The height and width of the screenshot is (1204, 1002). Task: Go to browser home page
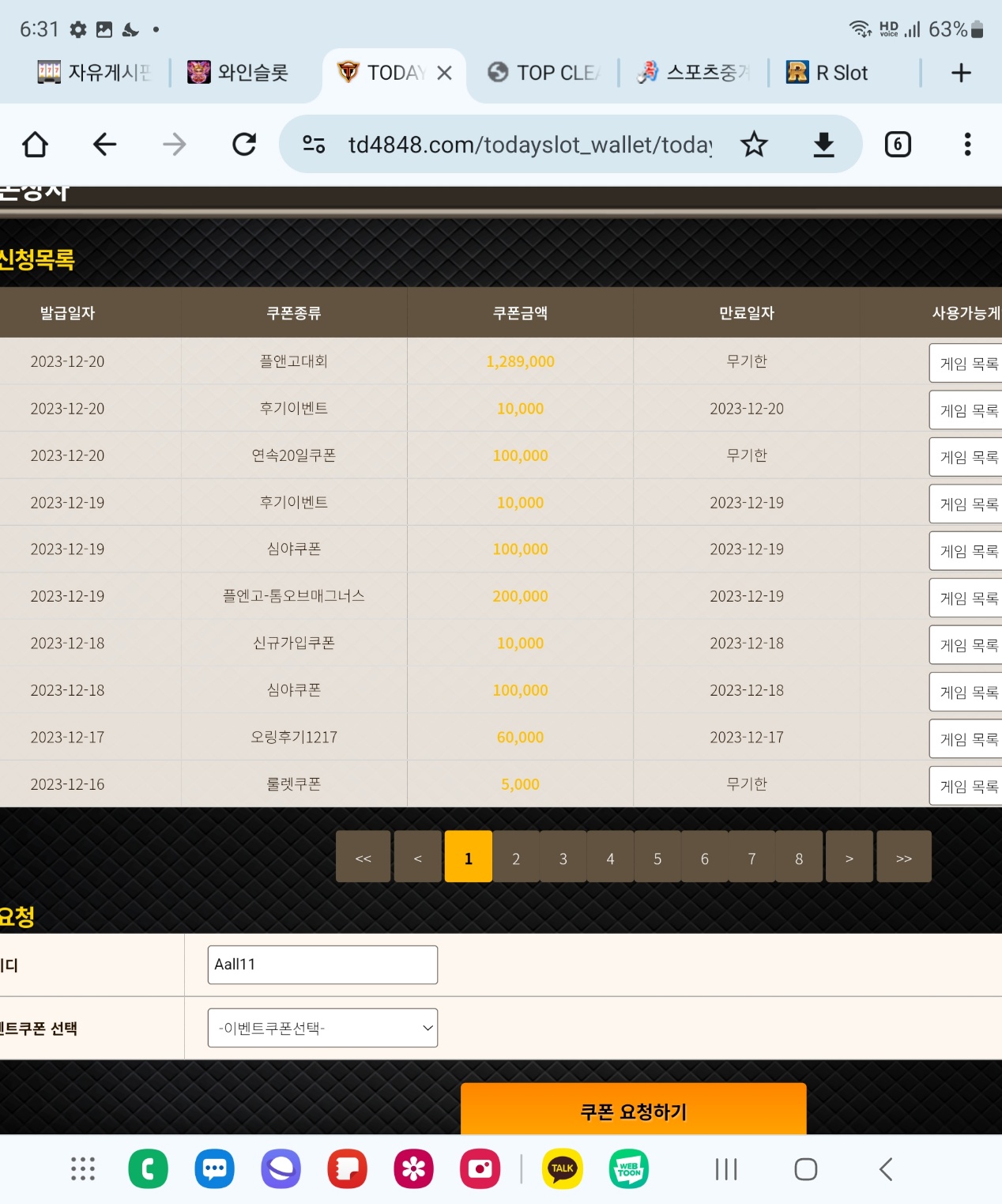(x=35, y=145)
